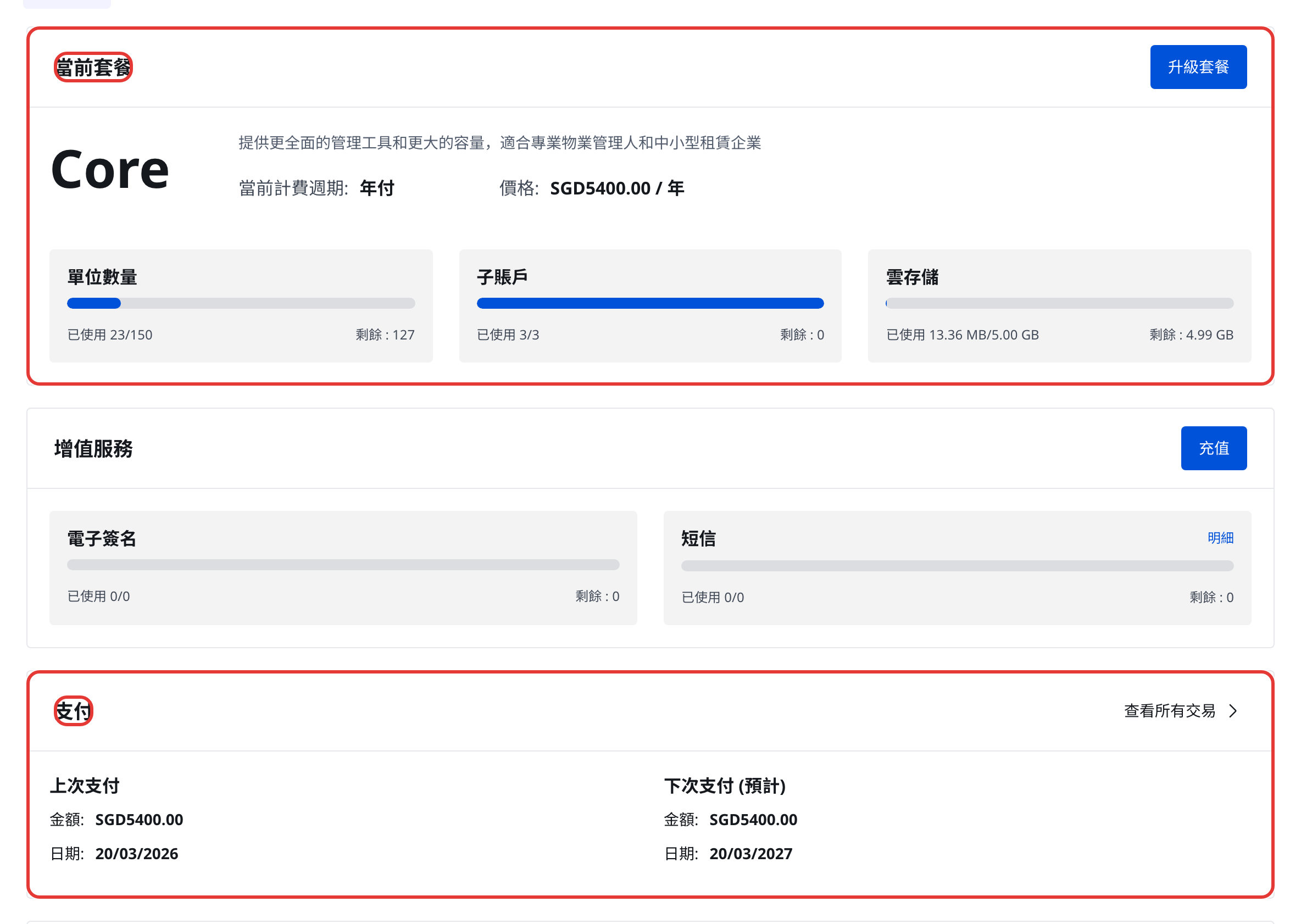Click the 電子簽名 usage progress bar

pos(343,564)
